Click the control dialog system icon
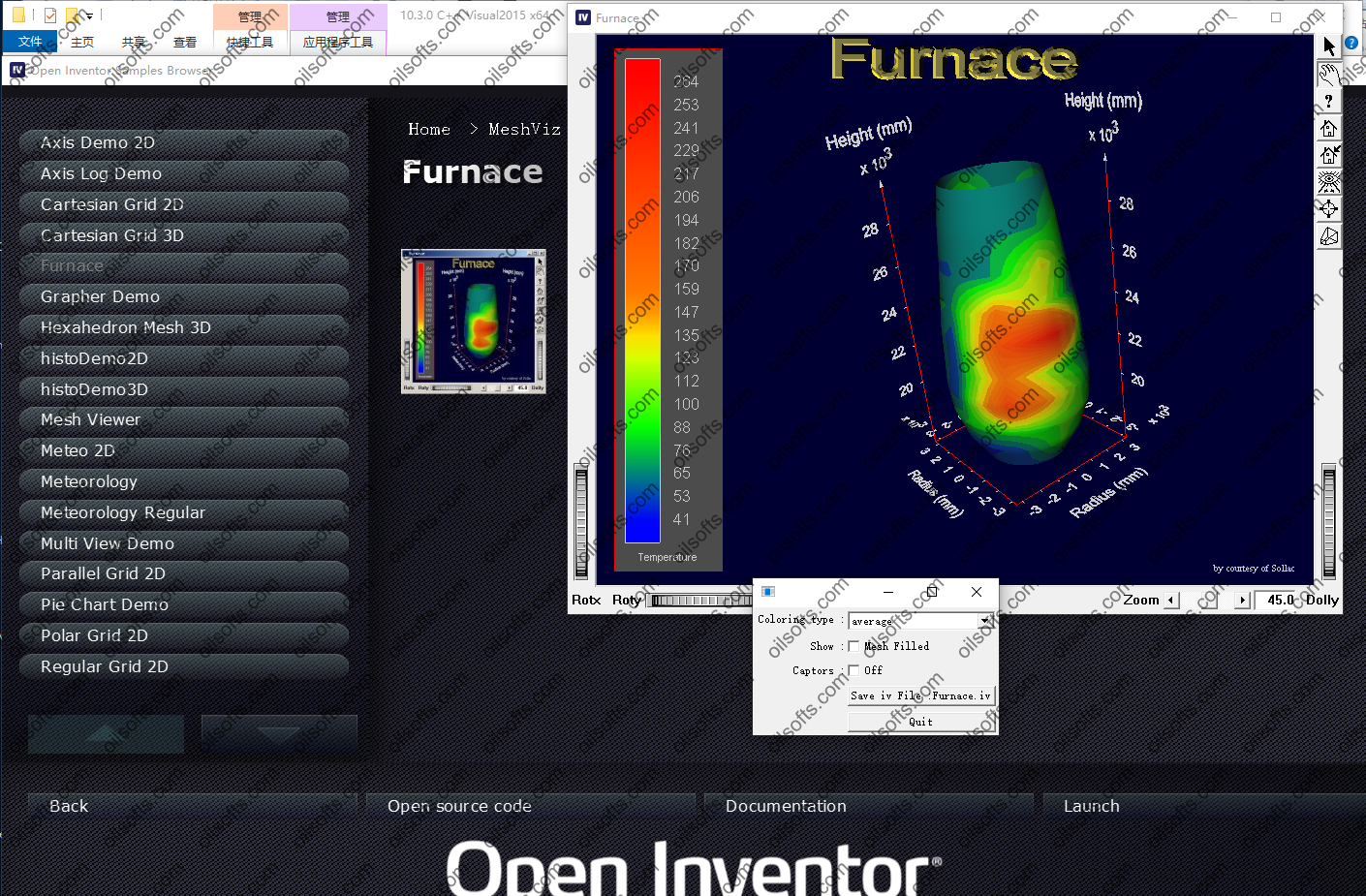This screenshot has width=1366, height=896. pos(767,591)
